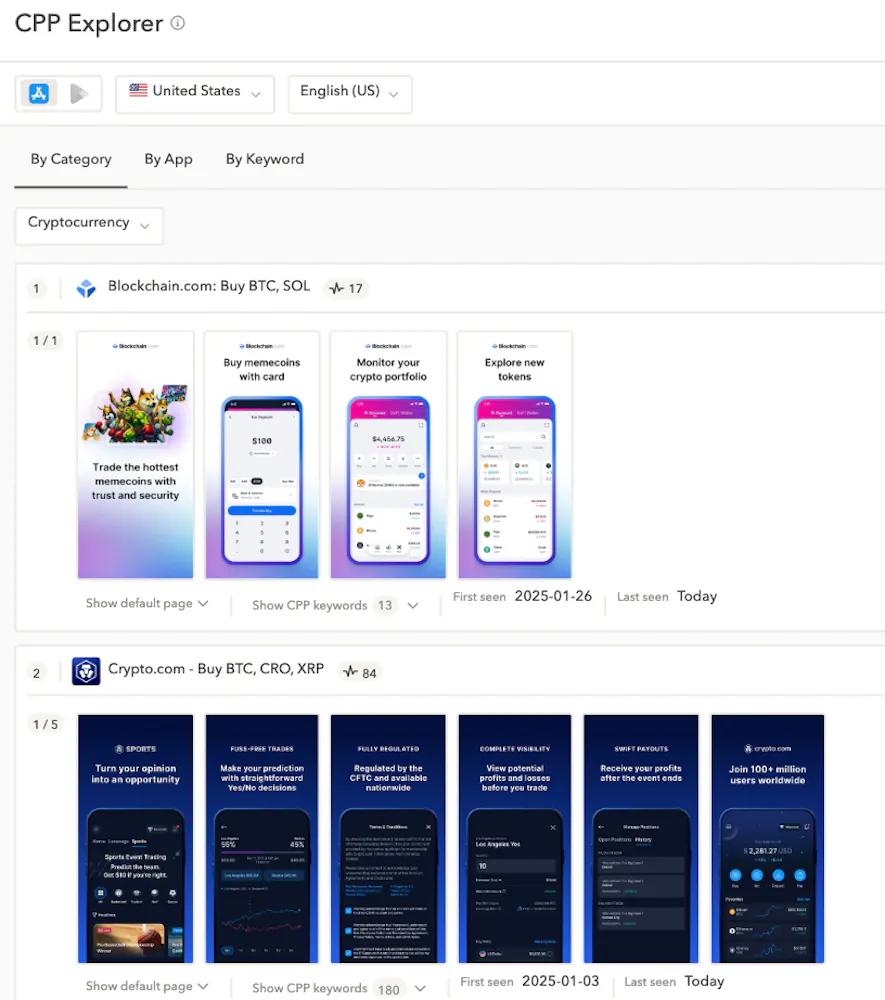Click the Crypto.com app icon
This screenshot has width=885, height=1000.
coord(86,671)
